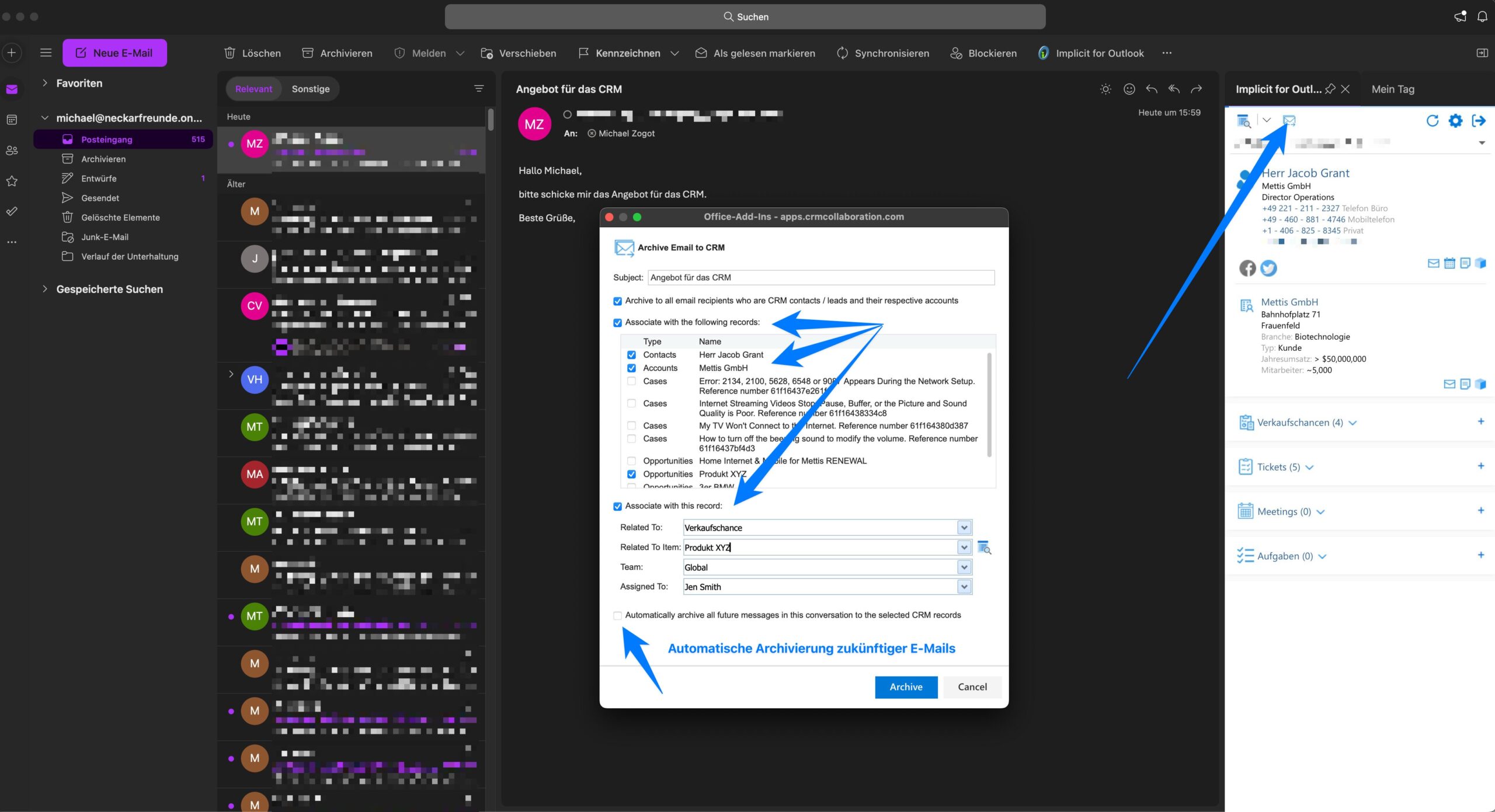Open People view in left sidebar
Viewport: 1495px width, 812px height.
coord(12,151)
